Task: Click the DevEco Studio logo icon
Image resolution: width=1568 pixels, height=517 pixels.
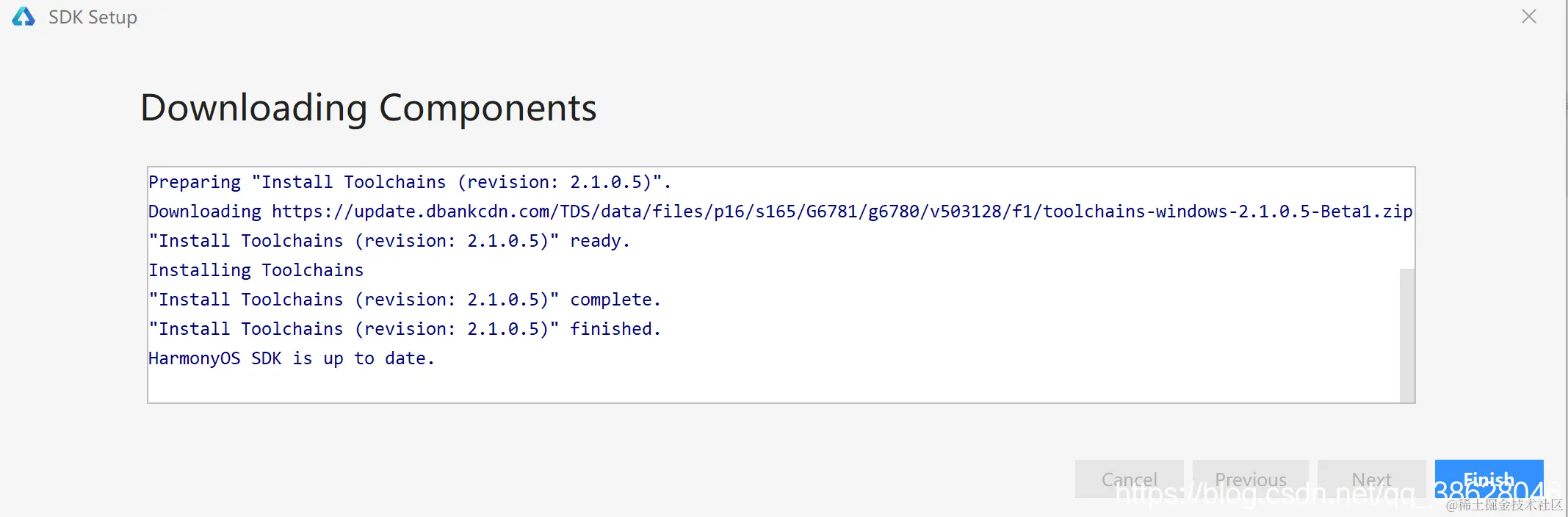Action: [24, 16]
